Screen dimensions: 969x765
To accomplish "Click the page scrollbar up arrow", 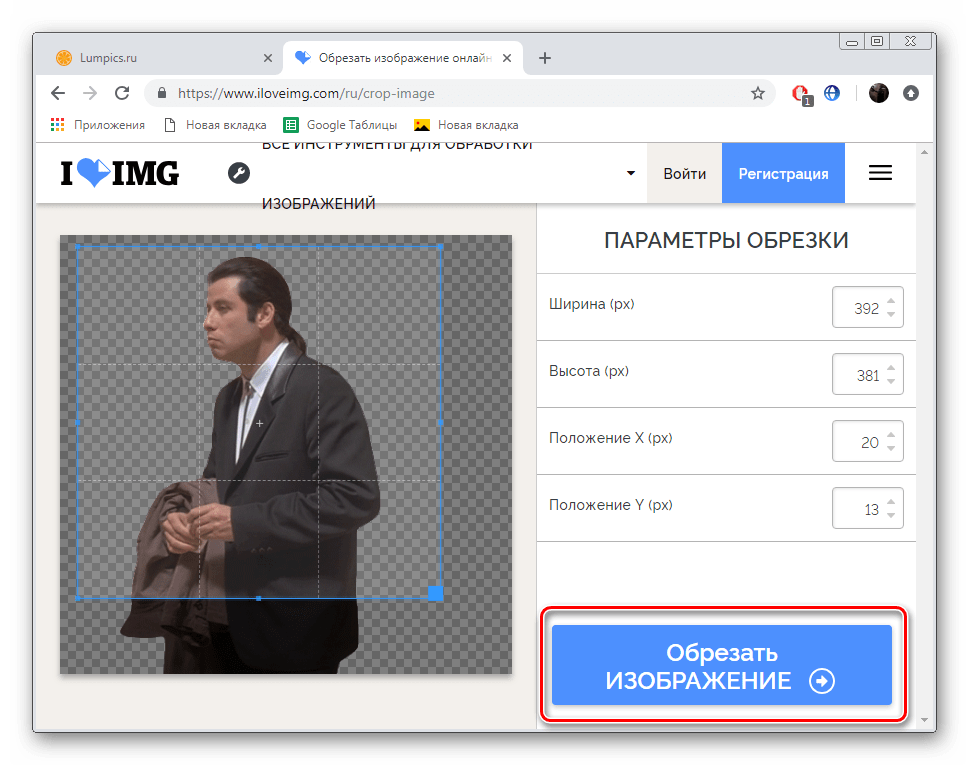I will tap(925, 152).
